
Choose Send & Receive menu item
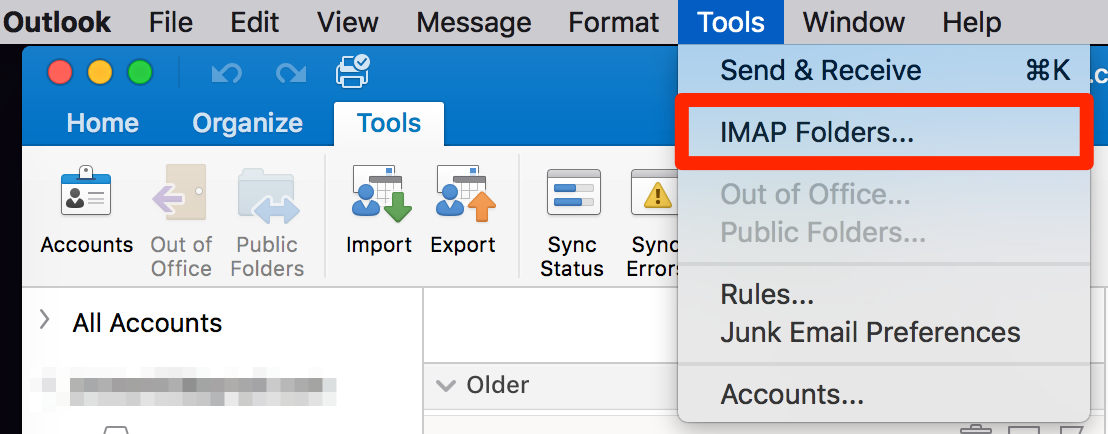pyautogui.click(x=820, y=70)
